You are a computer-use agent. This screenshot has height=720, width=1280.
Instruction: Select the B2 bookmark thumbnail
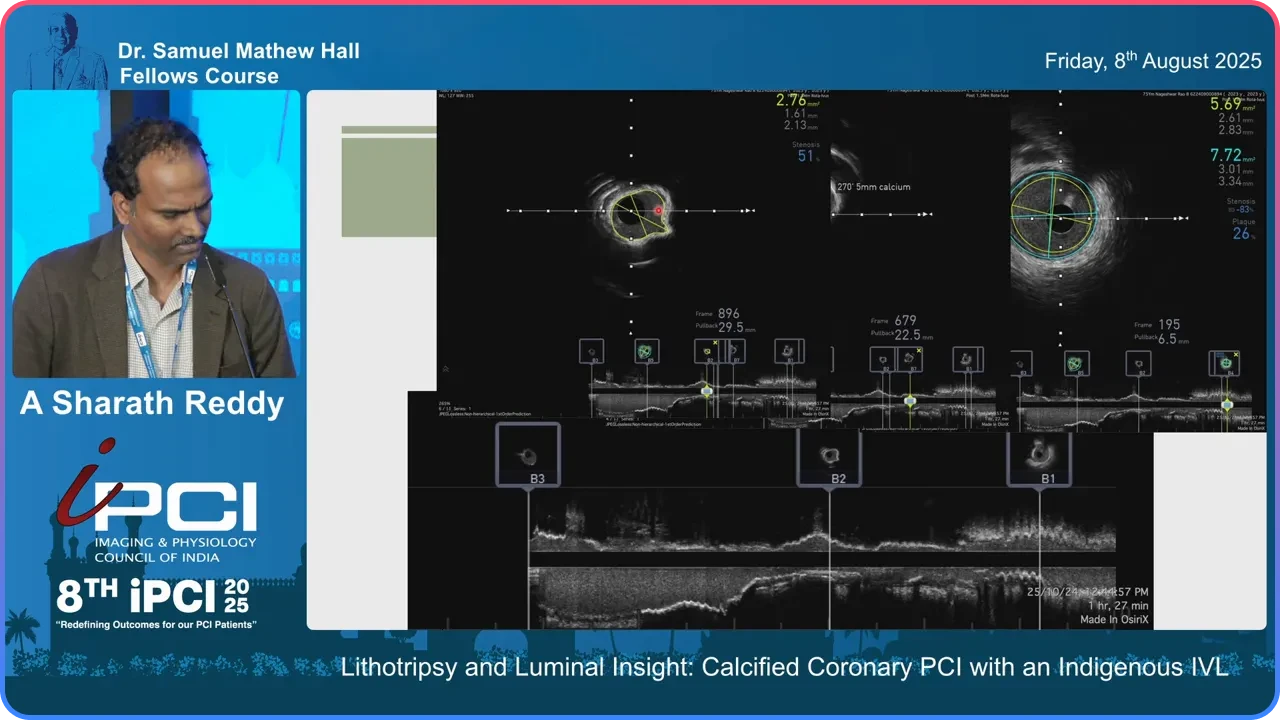[x=829, y=456]
